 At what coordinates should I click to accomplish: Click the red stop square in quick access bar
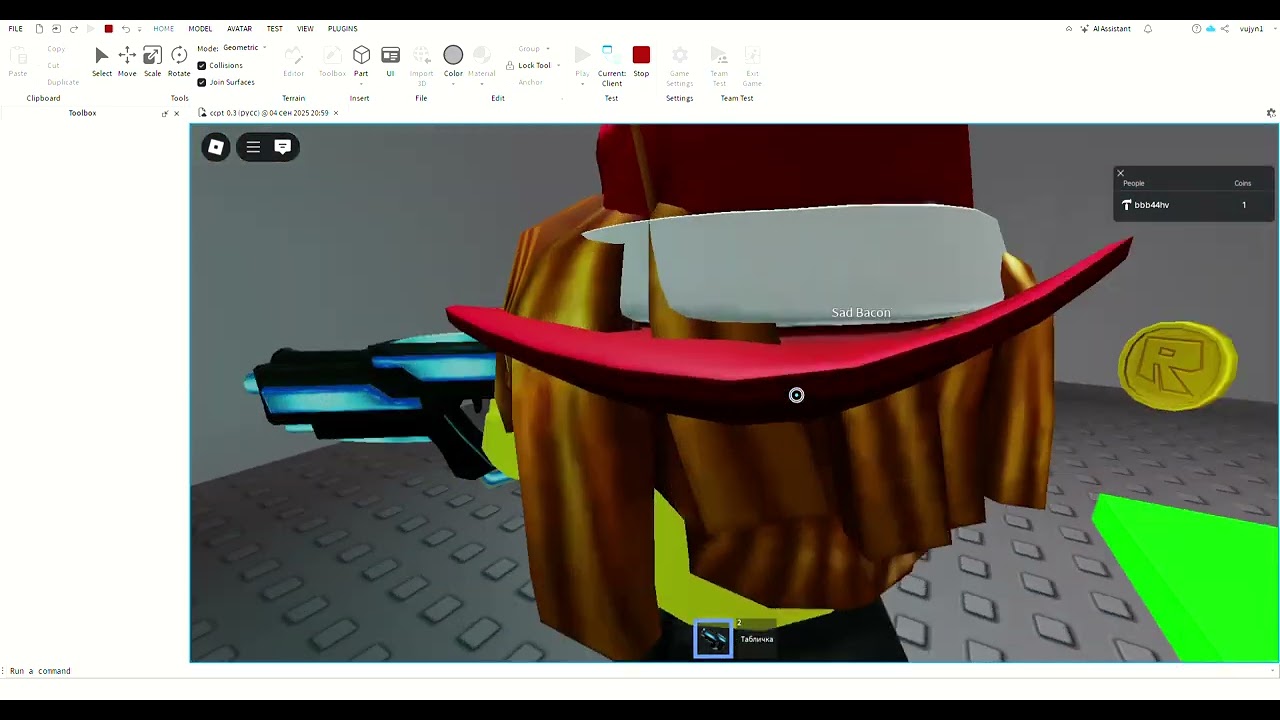109,29
